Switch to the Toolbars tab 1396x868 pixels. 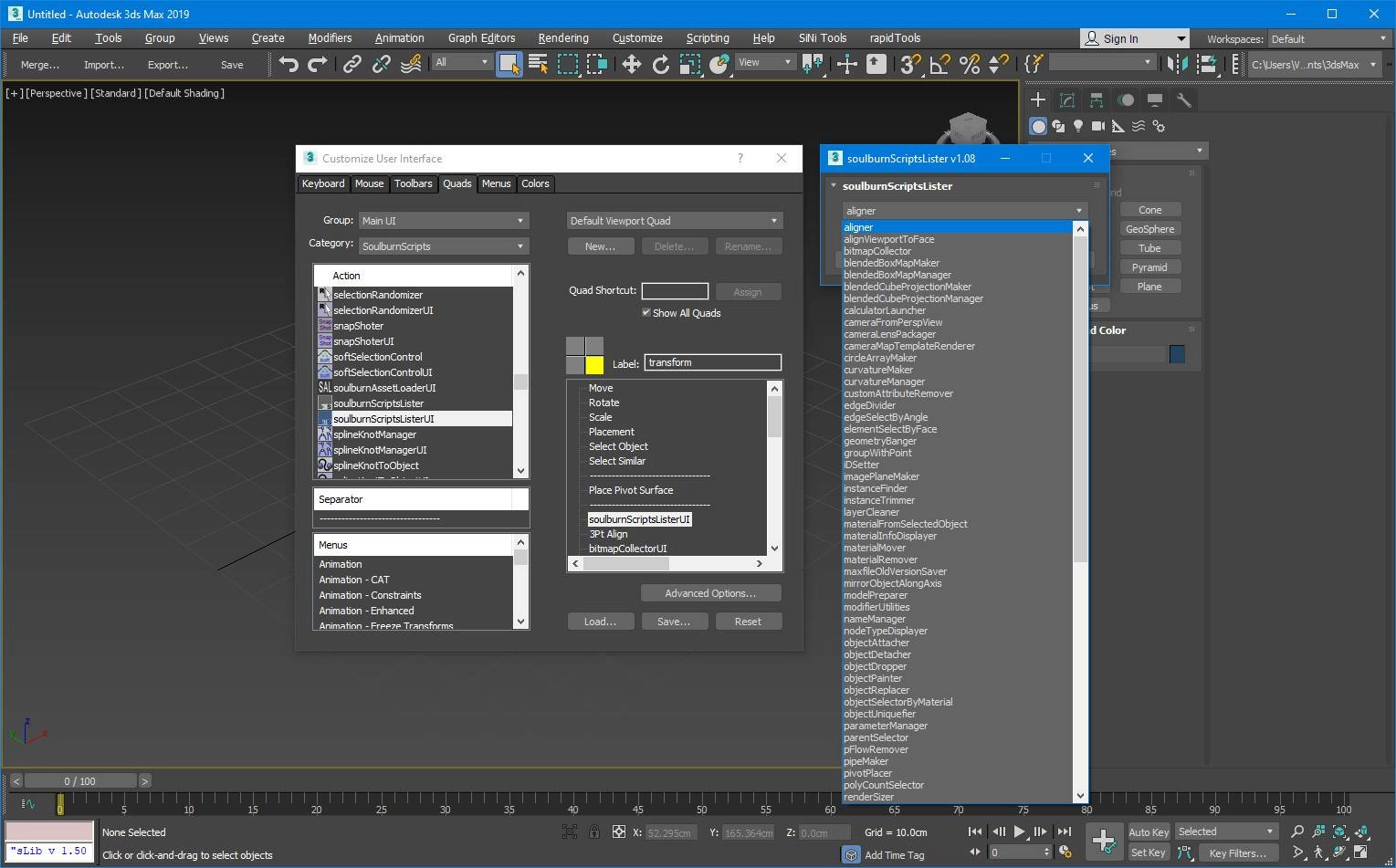tap(413, 183)
